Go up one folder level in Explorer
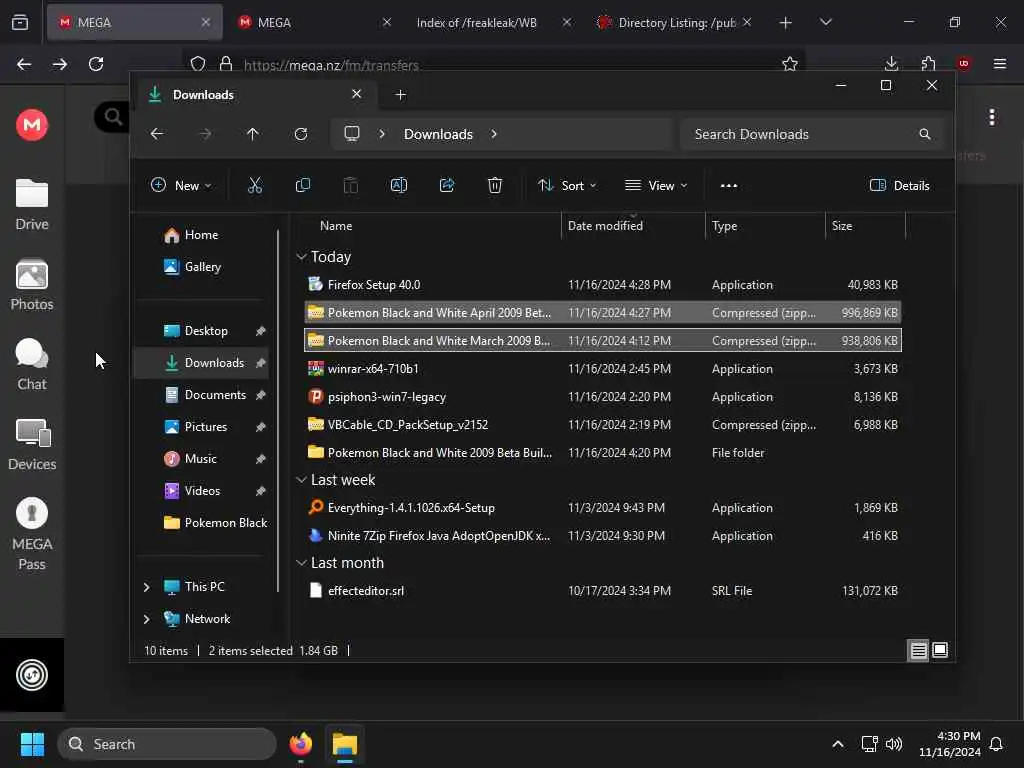The height and width of the screenshot is (768, 1024). point(253,134)
